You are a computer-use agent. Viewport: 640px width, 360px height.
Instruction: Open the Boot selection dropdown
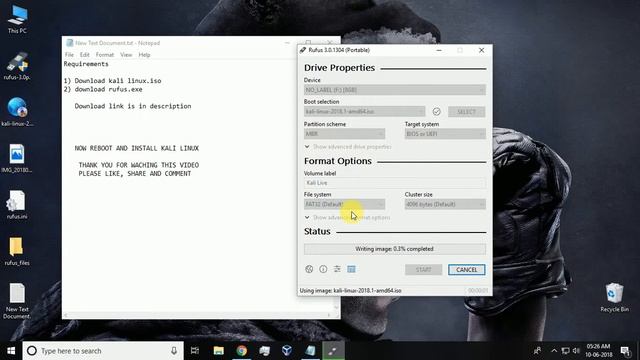click(x=364, y=111)
